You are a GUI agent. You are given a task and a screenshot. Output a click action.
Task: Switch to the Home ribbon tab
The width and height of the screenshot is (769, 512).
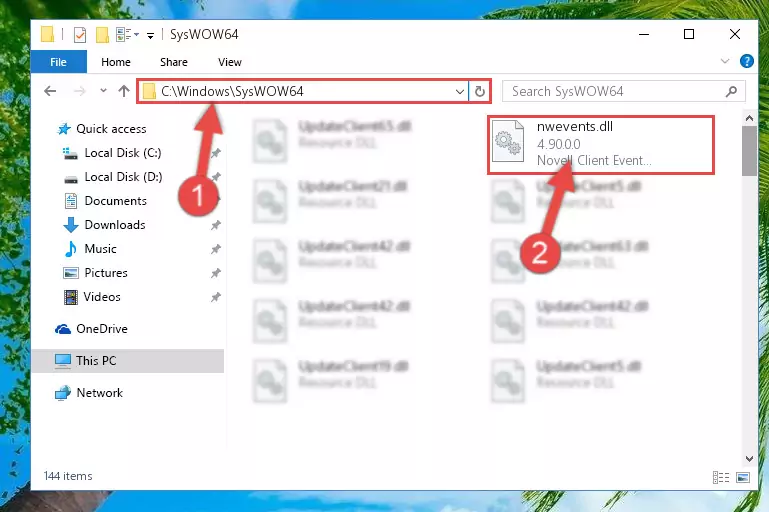116,62
